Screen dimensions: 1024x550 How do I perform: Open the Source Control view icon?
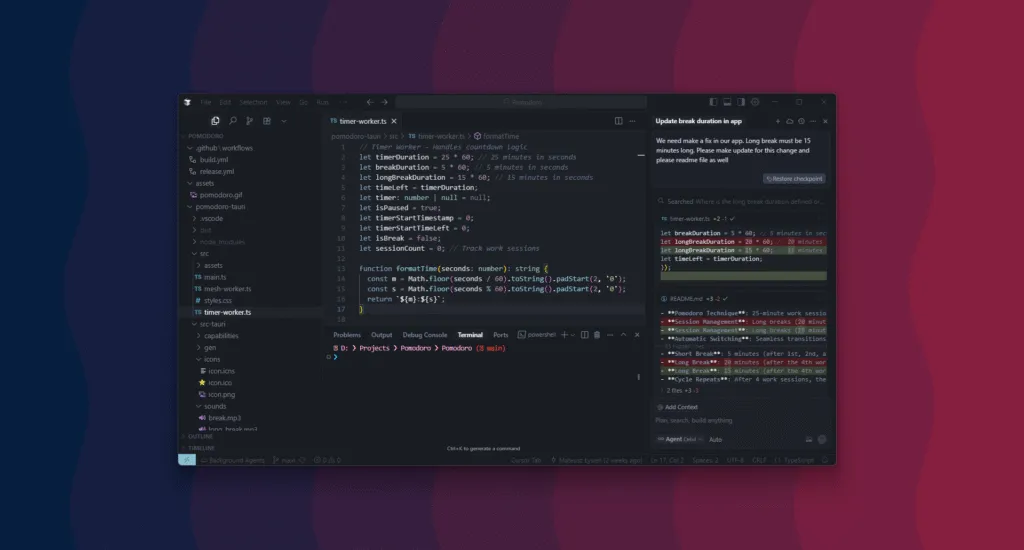click(x=249, y=121)
